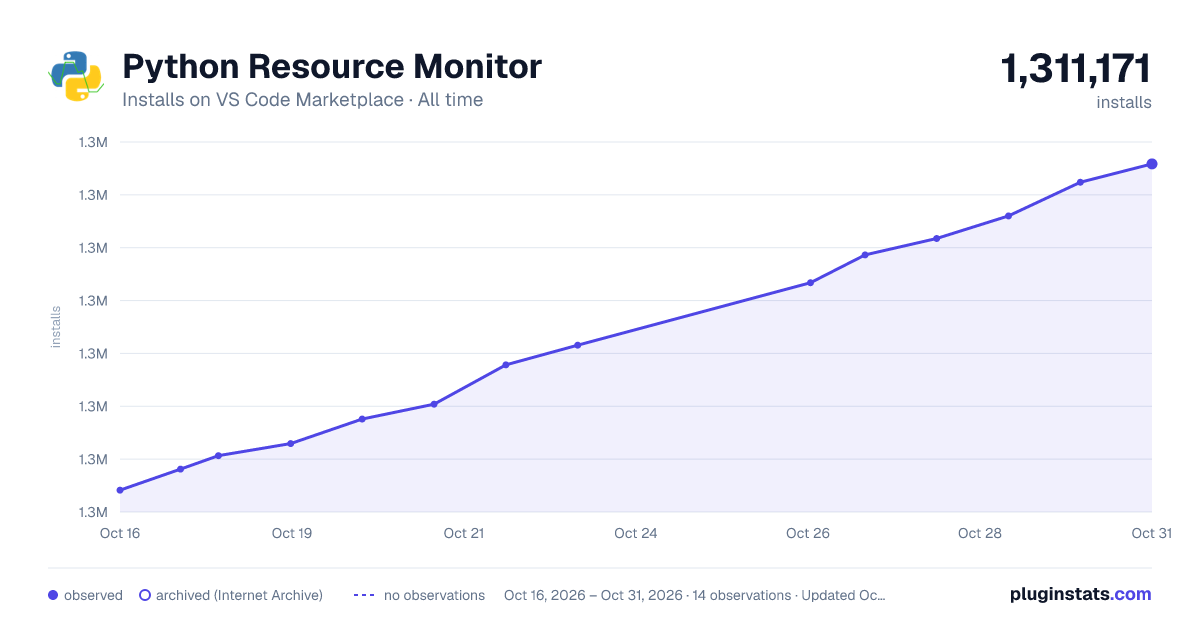Click the filled 'observed' legend dot
Image resolution: width=1200 pixels, height=630 pixels.
[53, 595]
